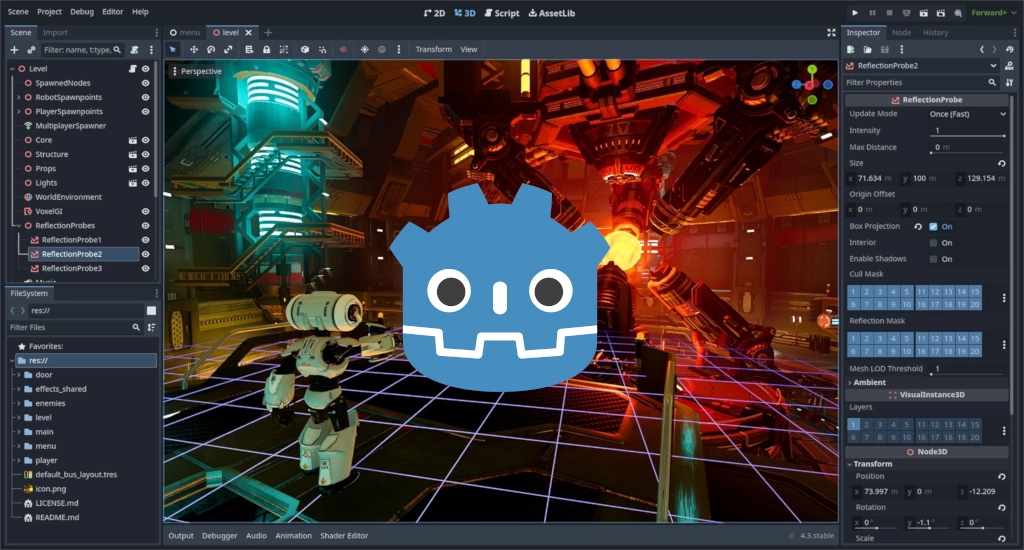
Task: Choose the Rotate Mode tool
Action: (x=211, y=50)
